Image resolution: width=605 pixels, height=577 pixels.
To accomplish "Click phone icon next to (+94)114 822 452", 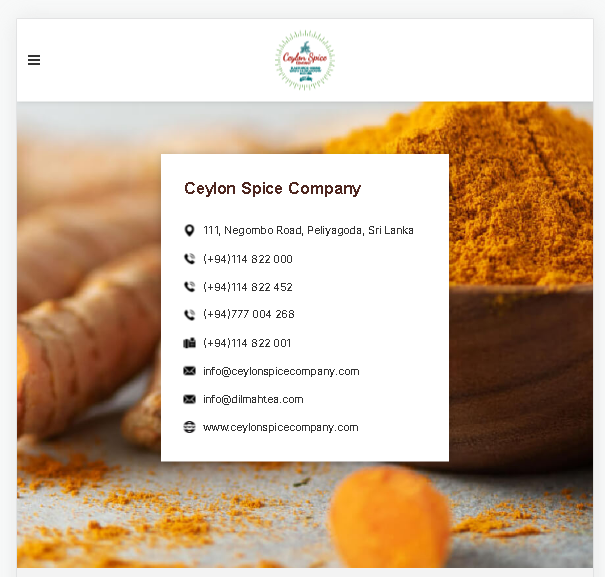I will coord(189,287).
